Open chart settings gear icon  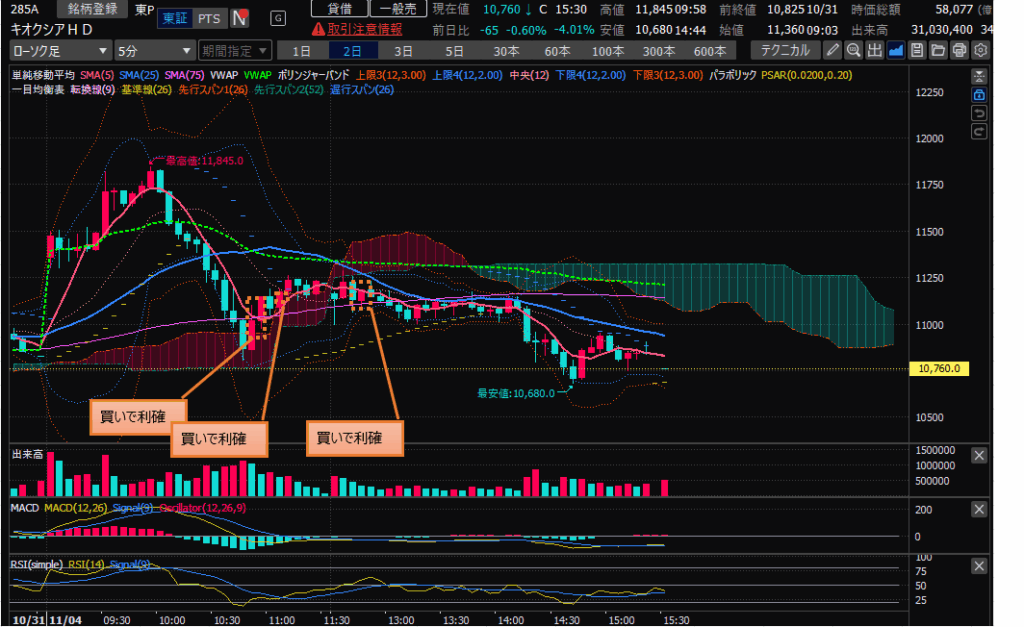tap(981, 50)
